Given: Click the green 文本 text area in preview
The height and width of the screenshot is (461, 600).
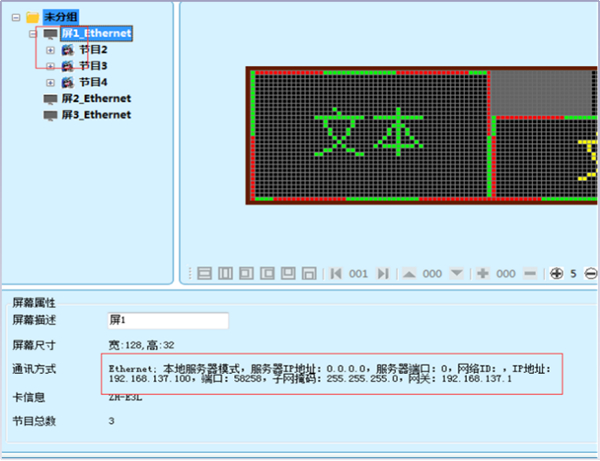Looking at the screenshot, I should point(367,135).
